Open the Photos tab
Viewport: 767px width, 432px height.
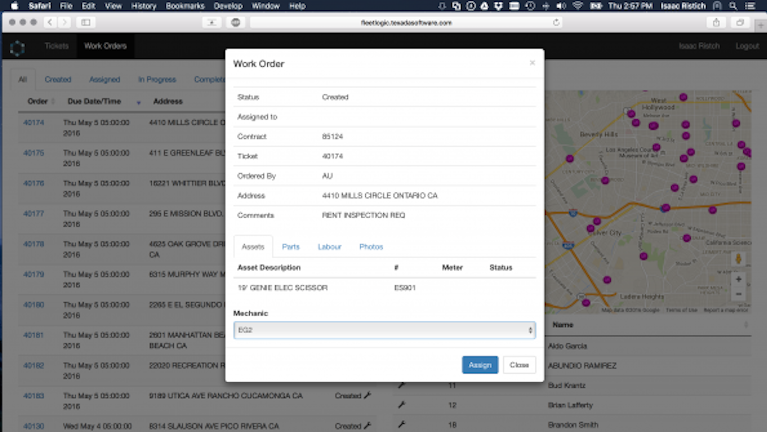(371, 246)
